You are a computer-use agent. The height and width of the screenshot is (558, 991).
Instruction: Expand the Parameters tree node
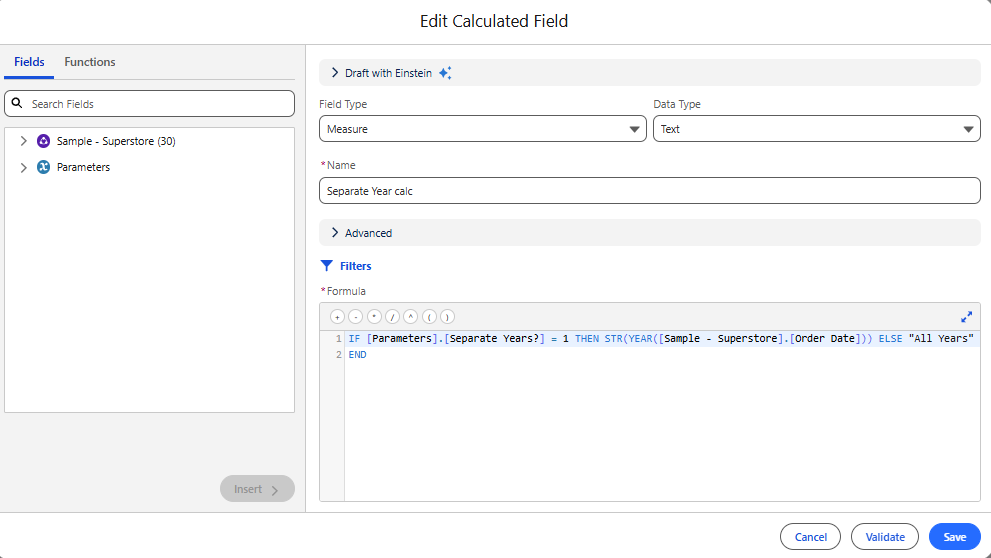point(23,167)
